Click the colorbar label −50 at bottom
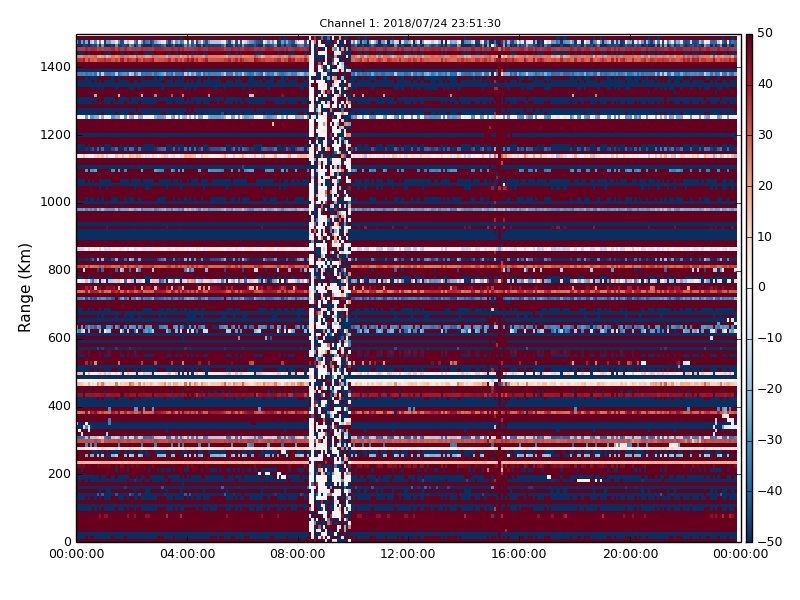The height and width of the screenshot is (600, 800). 769,542
